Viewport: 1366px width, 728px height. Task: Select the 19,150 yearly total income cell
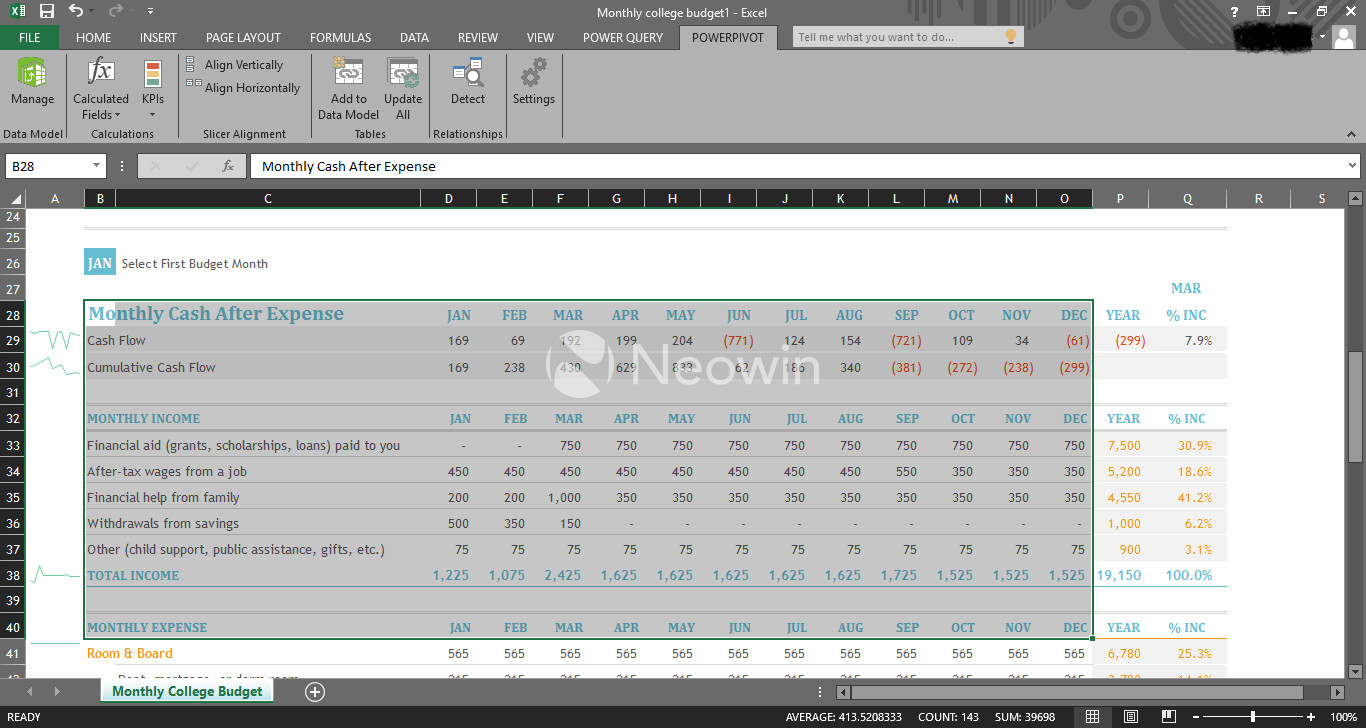[x=1119, y=575]
